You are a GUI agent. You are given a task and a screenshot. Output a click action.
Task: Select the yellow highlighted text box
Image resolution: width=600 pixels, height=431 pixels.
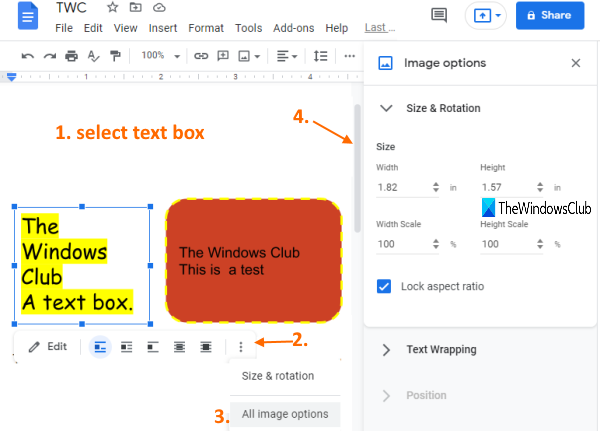point(82,265)
